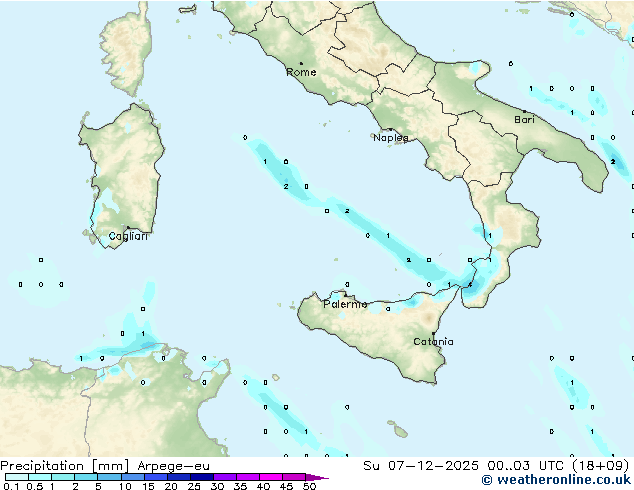
Task: Click the '00..03 UTC' time range text
Action: [x=526, y=465]
